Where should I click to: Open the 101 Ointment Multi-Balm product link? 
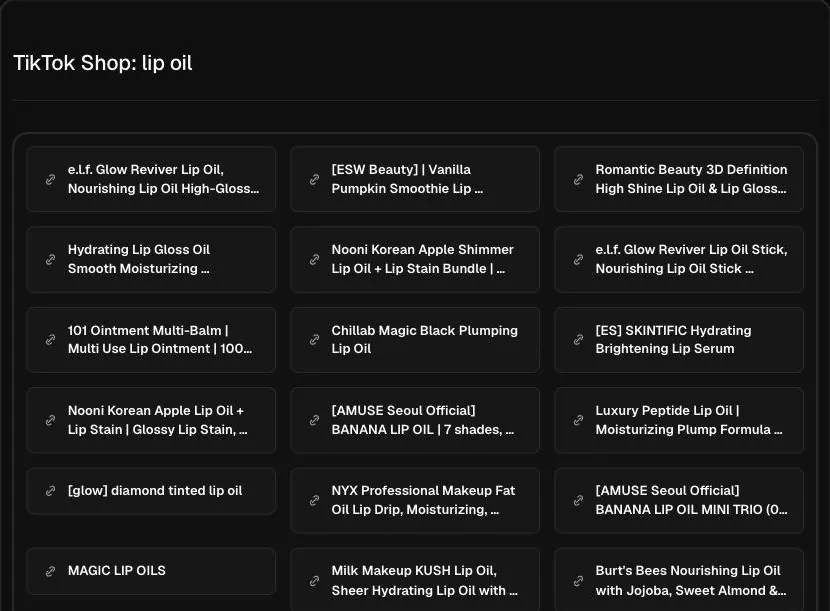point(151,339)
